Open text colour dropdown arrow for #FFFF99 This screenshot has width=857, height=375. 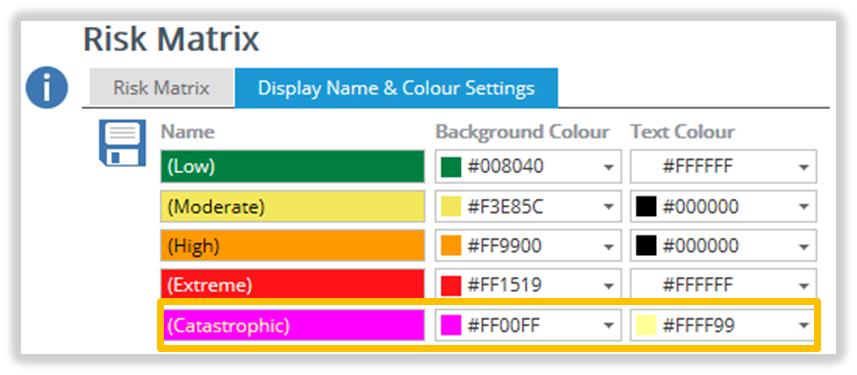(803, 326)
